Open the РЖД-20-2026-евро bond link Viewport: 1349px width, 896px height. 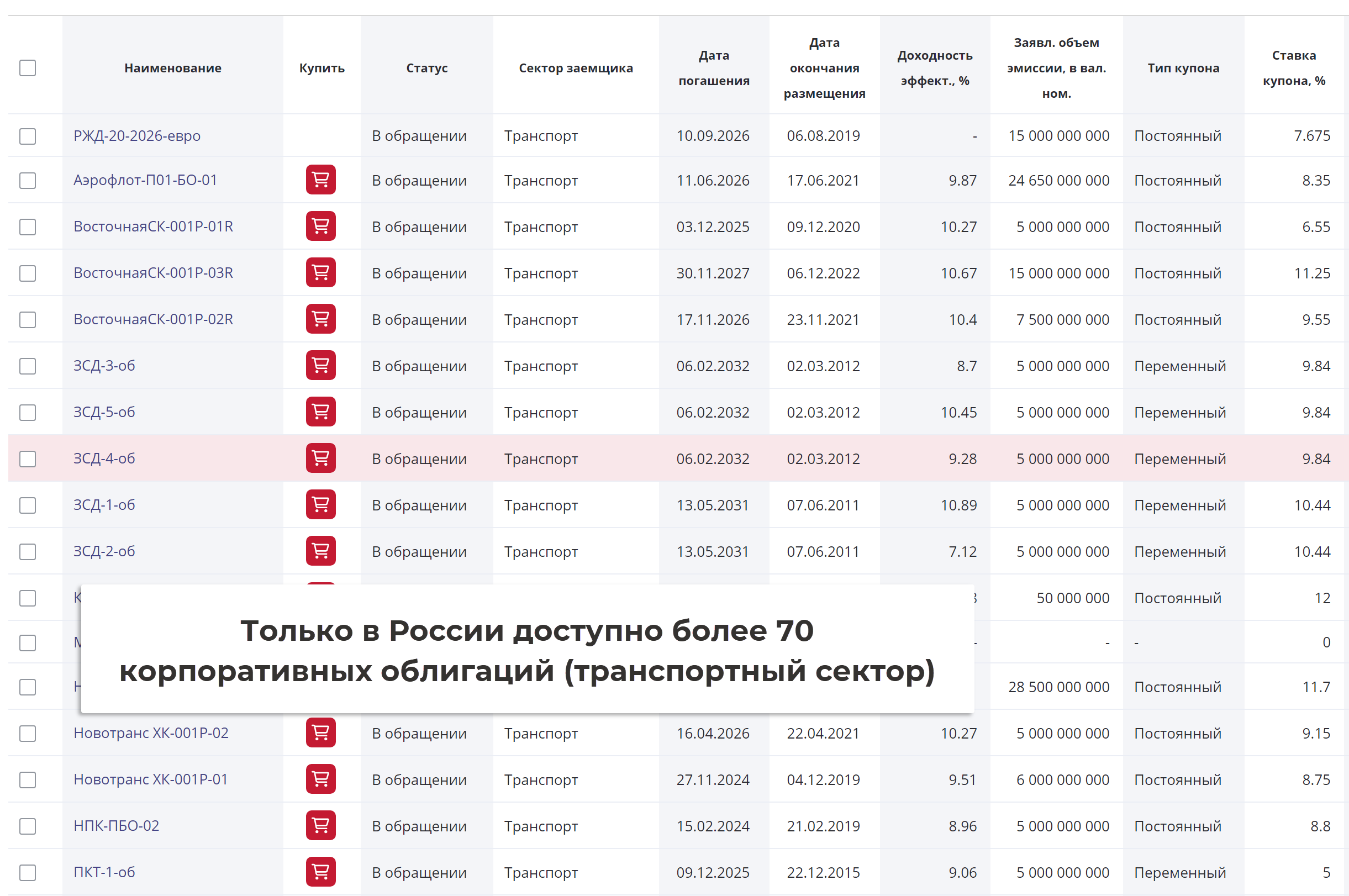(136, 136)
